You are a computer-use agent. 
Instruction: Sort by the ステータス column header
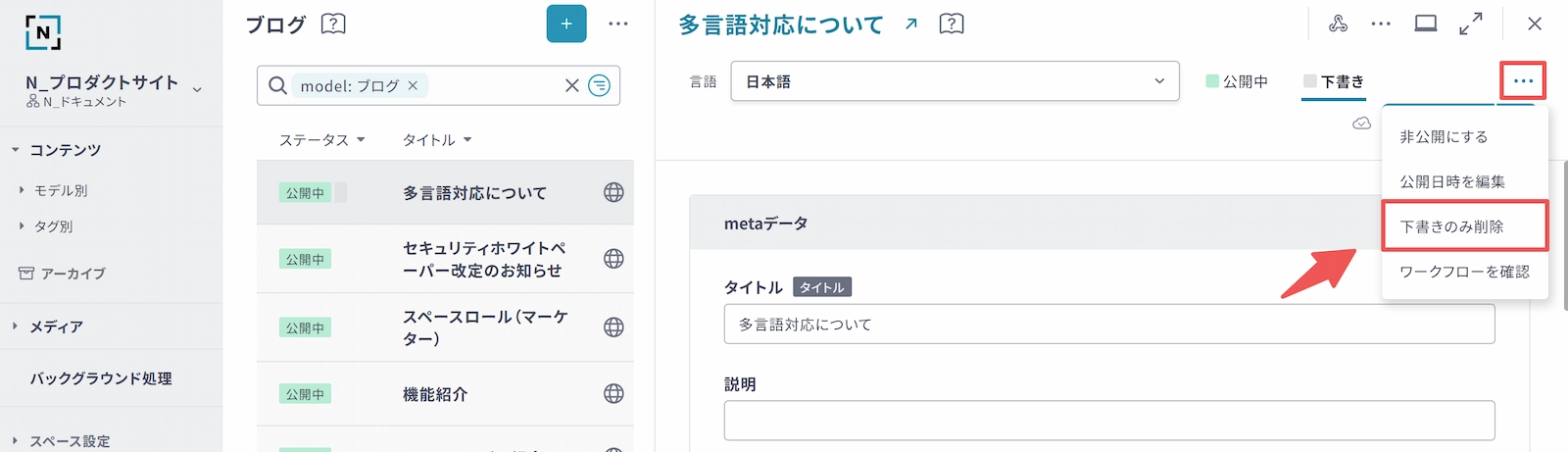tap(321, 140)
